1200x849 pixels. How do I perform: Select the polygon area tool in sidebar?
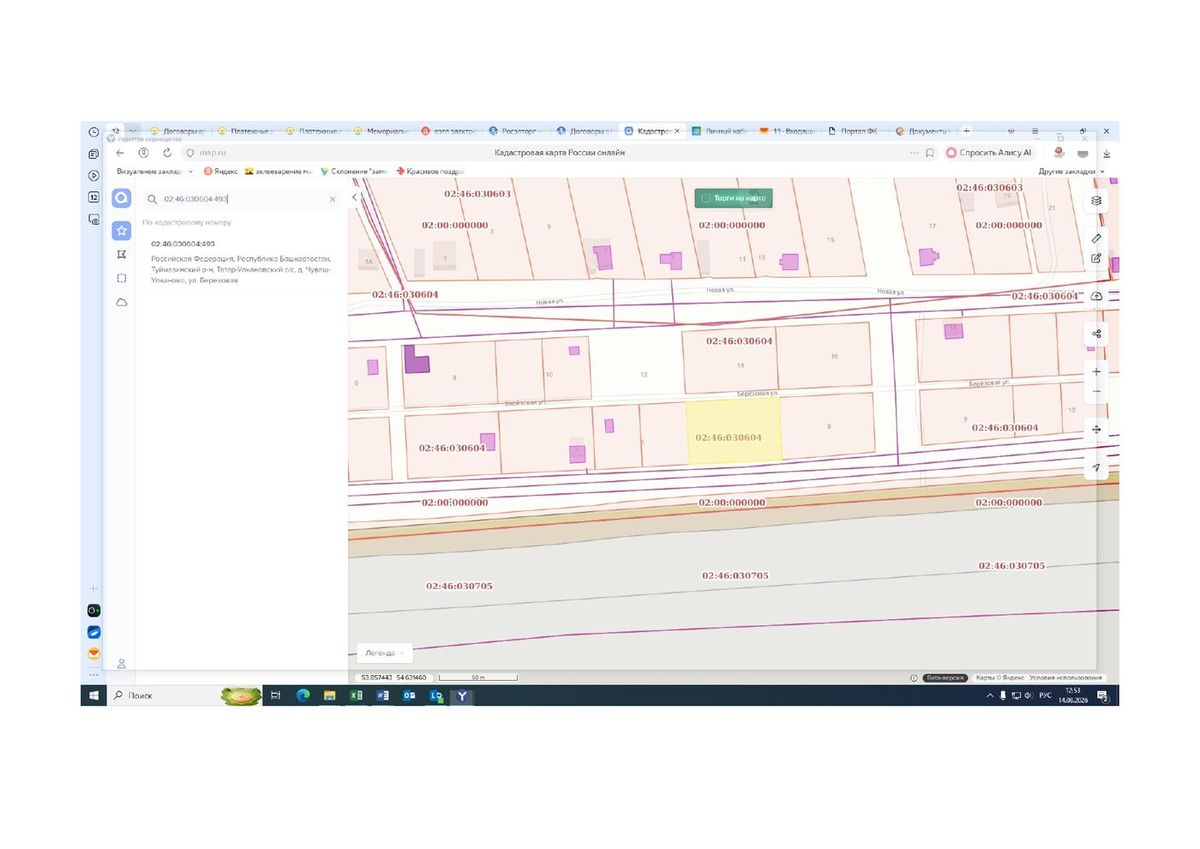pos(121,255)
